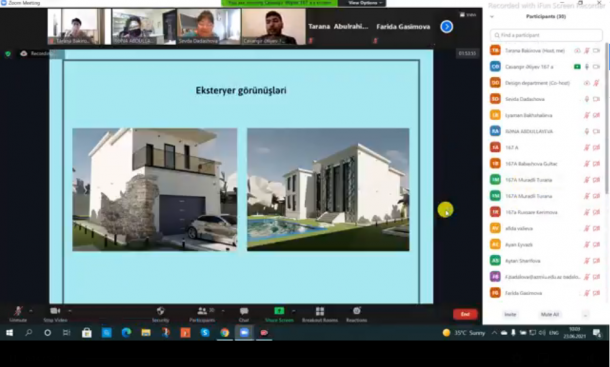Collapse the Participants panel chevron
This screenshot has height=367, width=610.
tap(492, 17)
